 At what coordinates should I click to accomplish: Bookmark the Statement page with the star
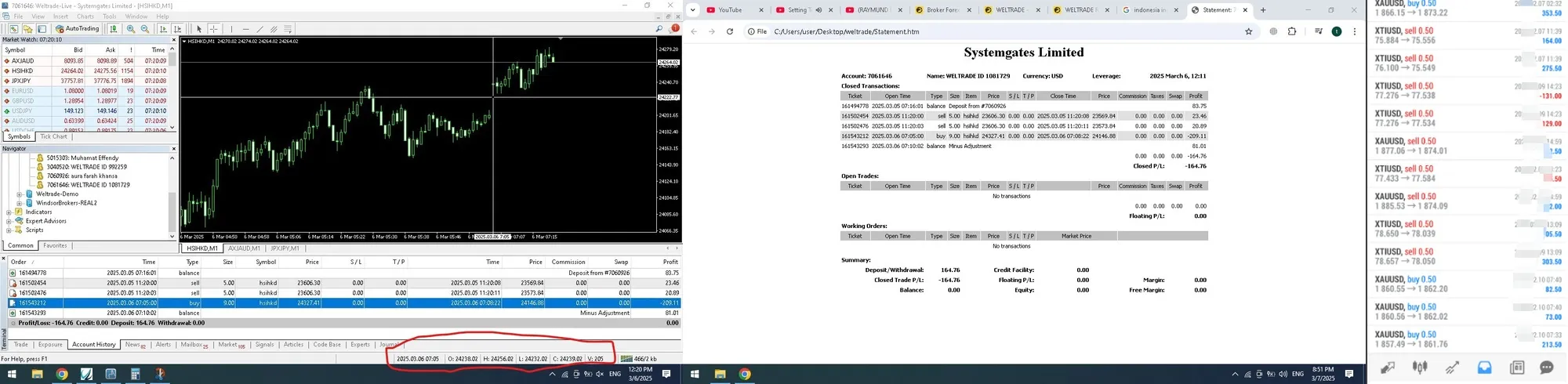point(1248,31)
